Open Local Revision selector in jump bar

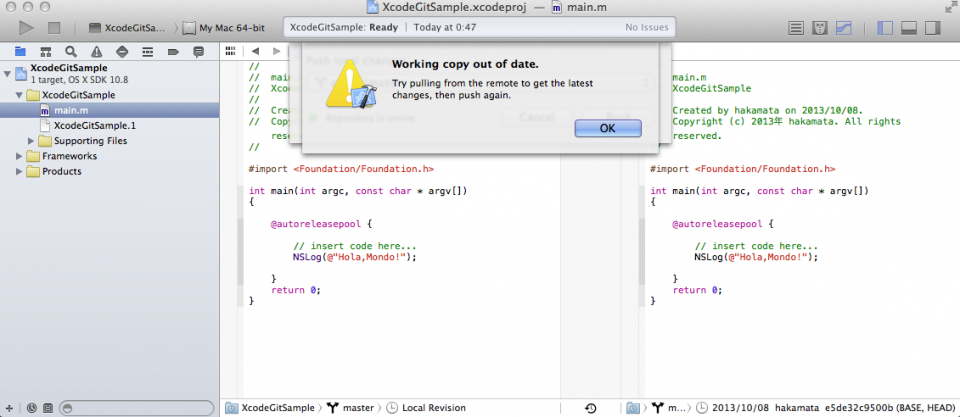pyautogui.click(x=431, y=408)
